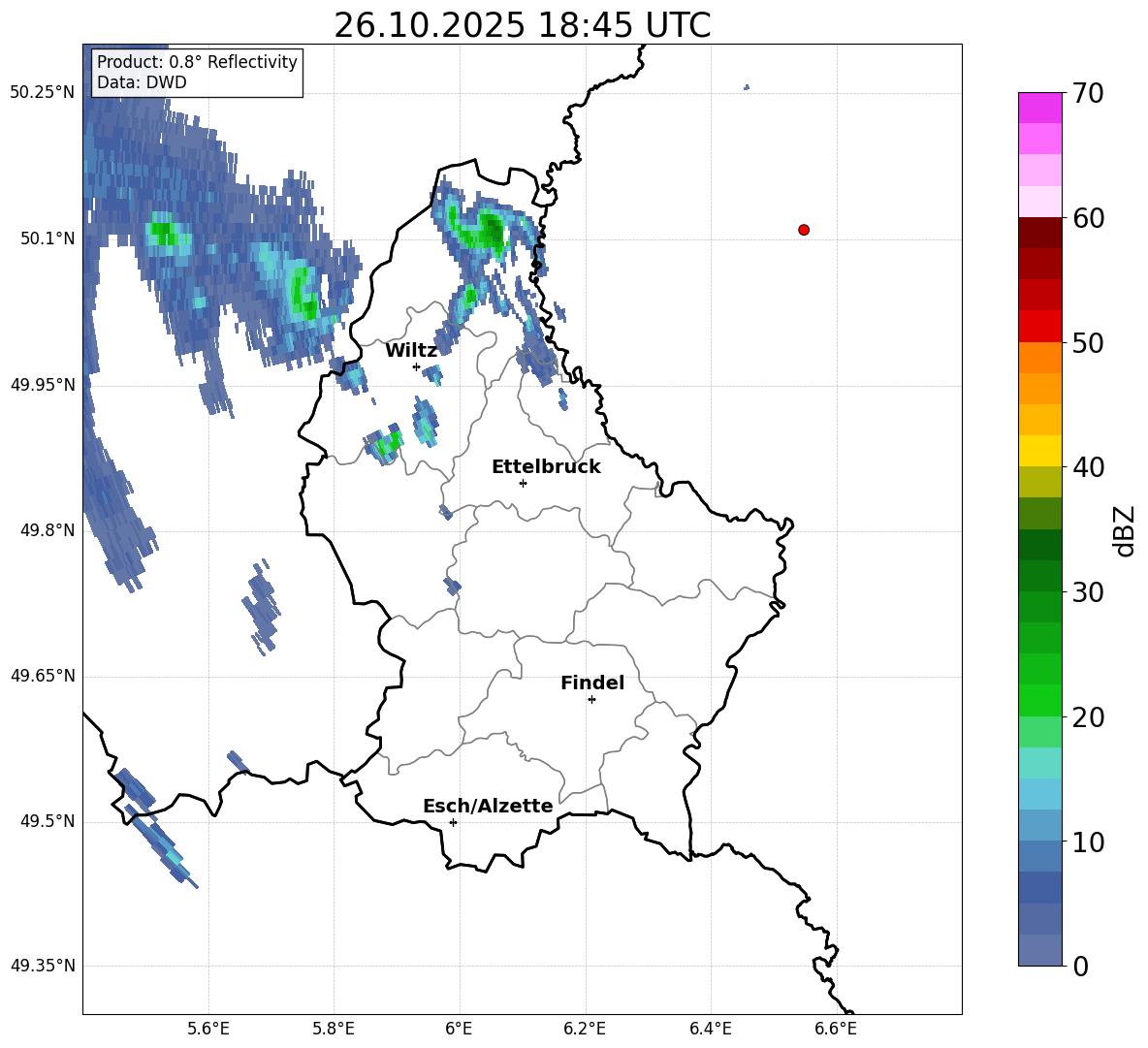Screen dimensions: 1148x1048
Task: Click the Esch/Alzette station cross marker
Action: coord(453,822)
